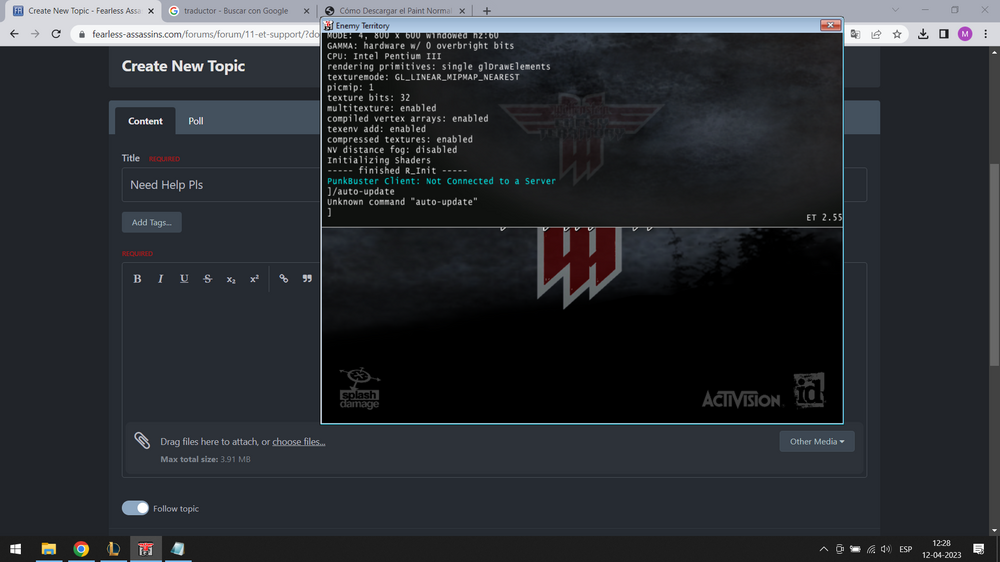Open the Windows notification center
Image resolution: width=1000 pixels, height=562 pixels.
click(978, 549)
